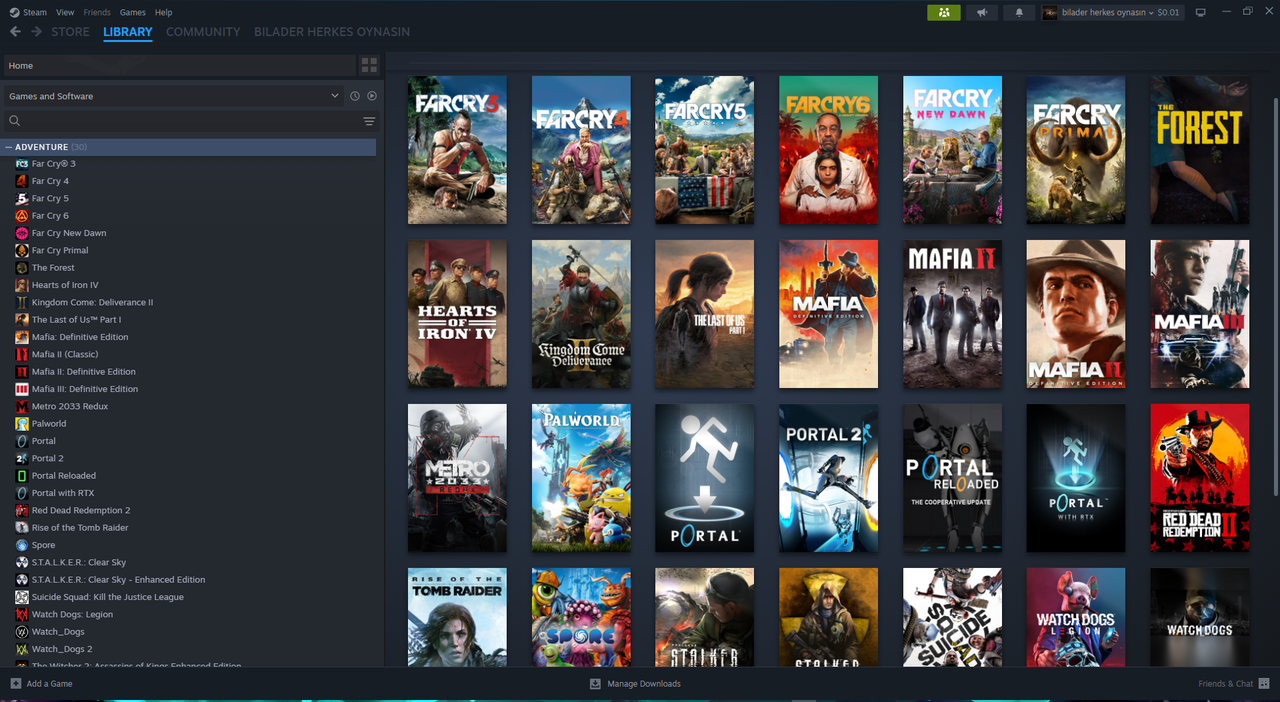Select "Mafia: Definitive Edition" in list

80,337
